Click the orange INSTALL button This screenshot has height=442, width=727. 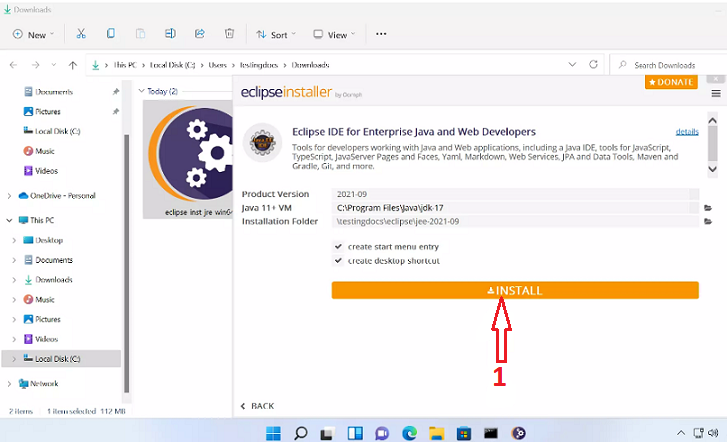click(515, 290)
